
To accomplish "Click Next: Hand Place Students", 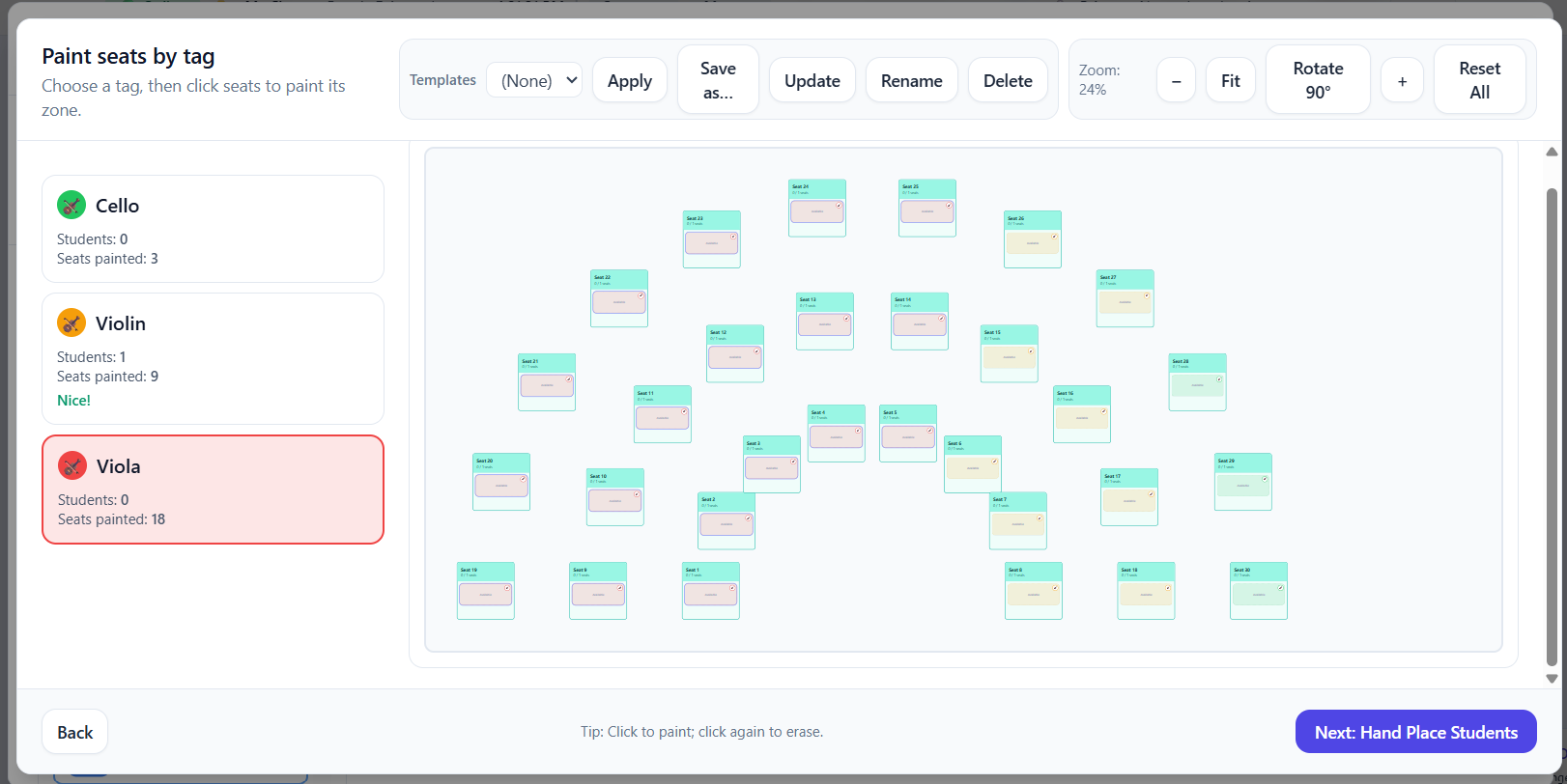I will click(x=1415, y=732).
